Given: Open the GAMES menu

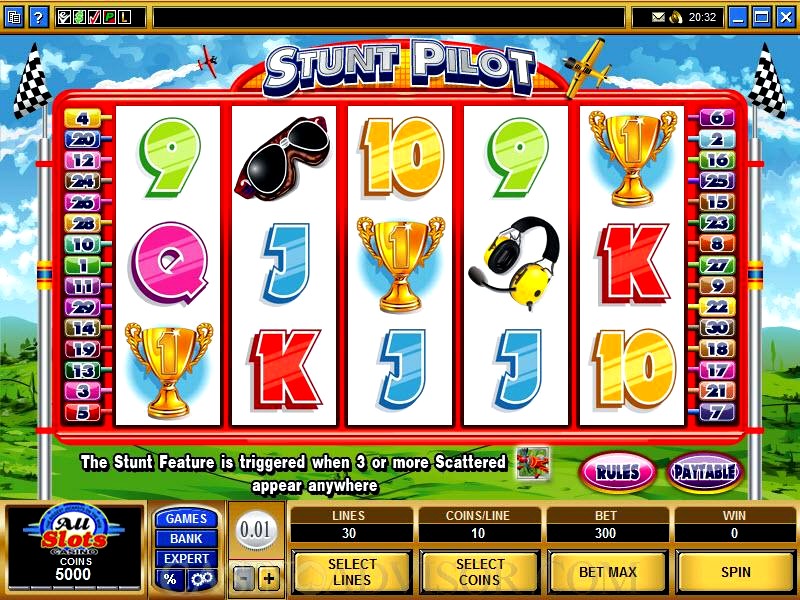Looking at the screenshot, I should click(x=186, y=519).
